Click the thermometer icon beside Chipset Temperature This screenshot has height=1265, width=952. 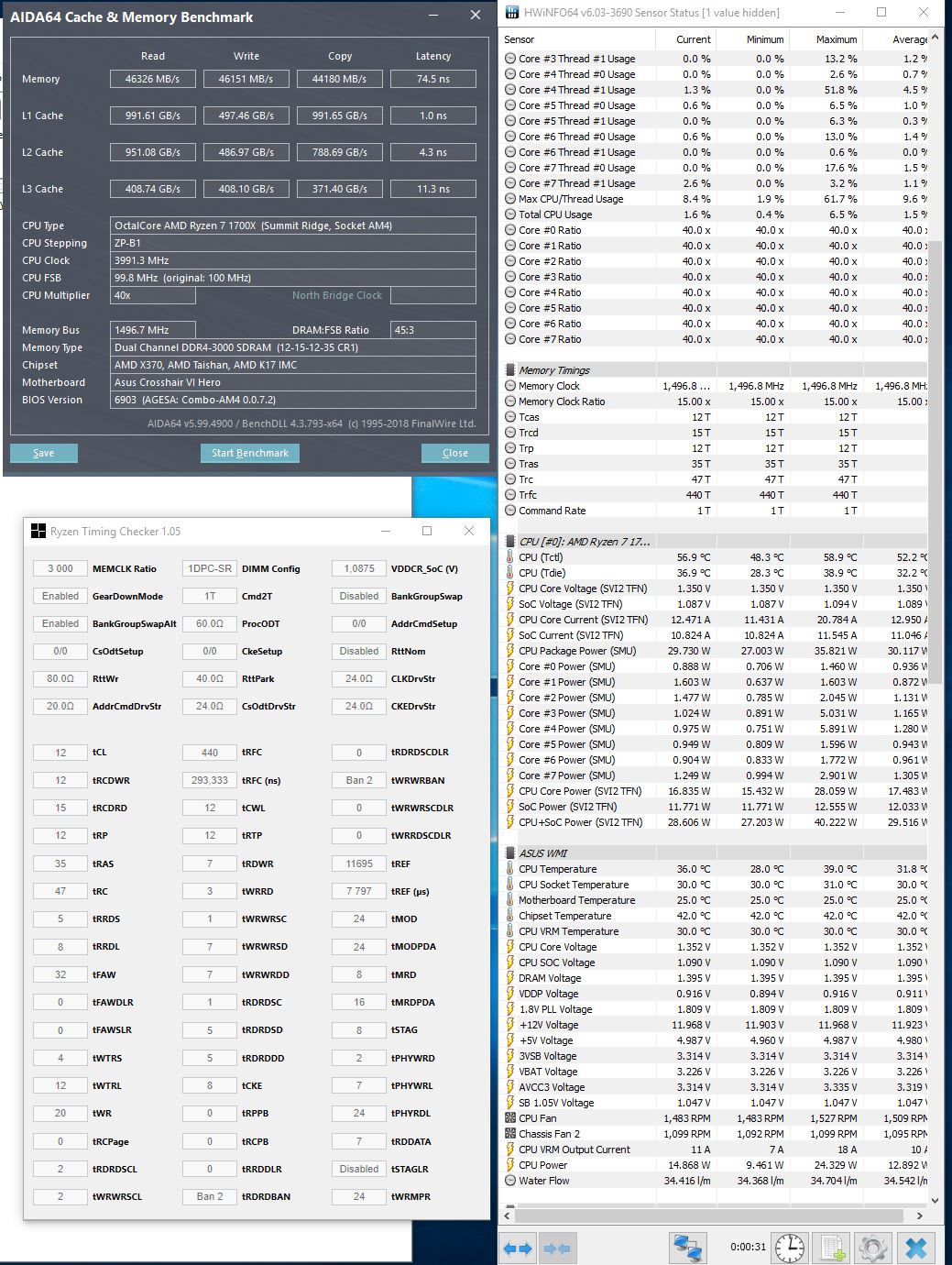click(510, 916)
